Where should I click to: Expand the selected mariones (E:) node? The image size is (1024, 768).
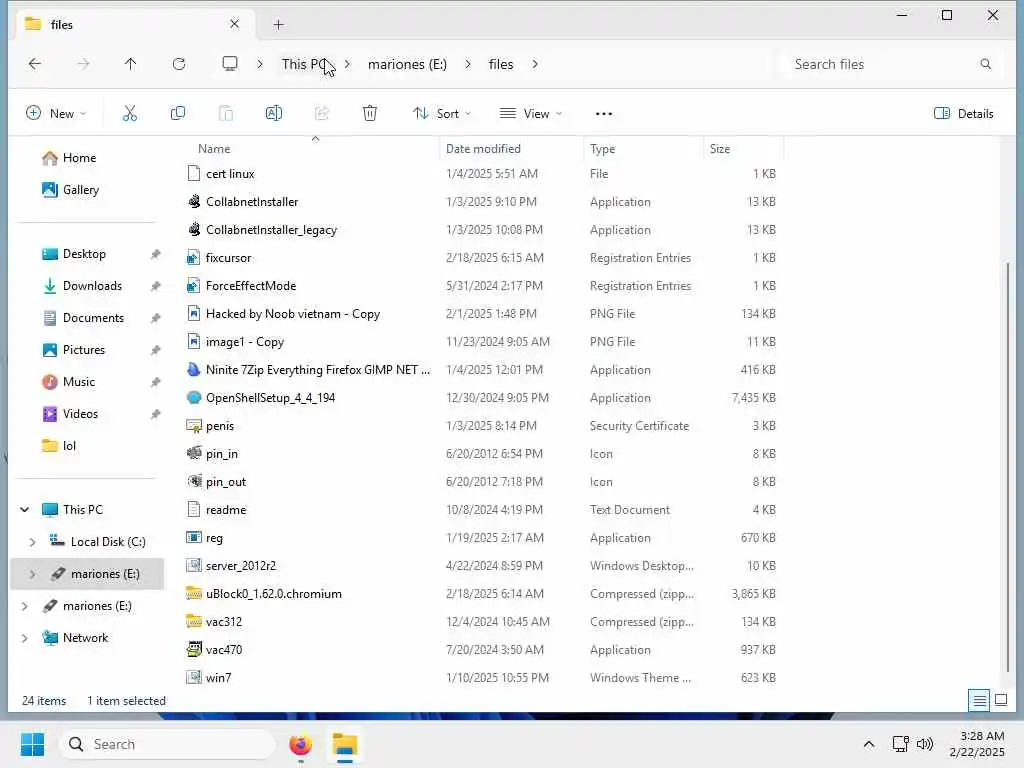point(32,574)
